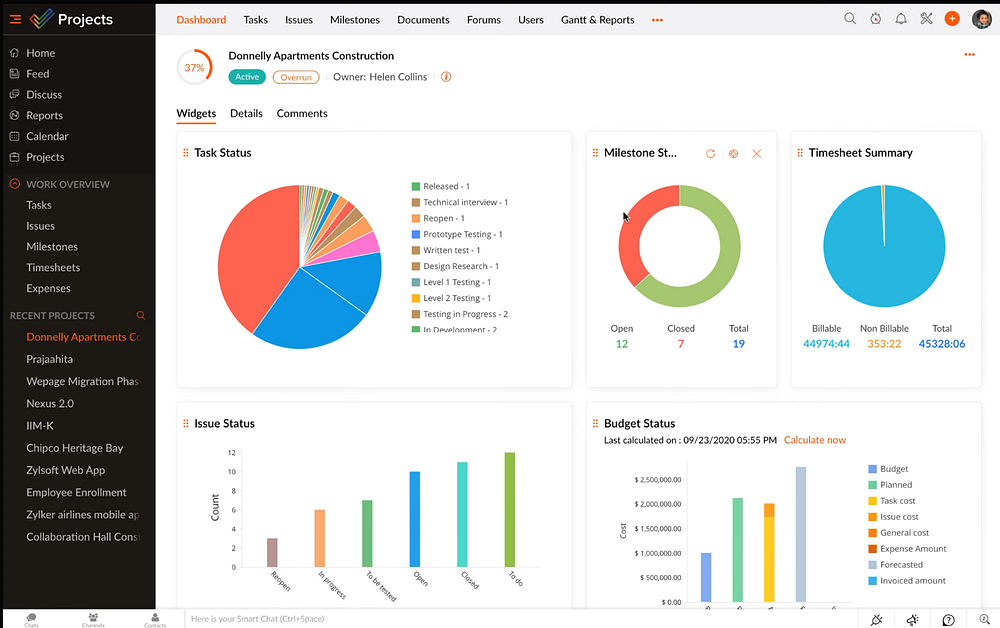Open project options ellipsis menu

tap(969, 55)
